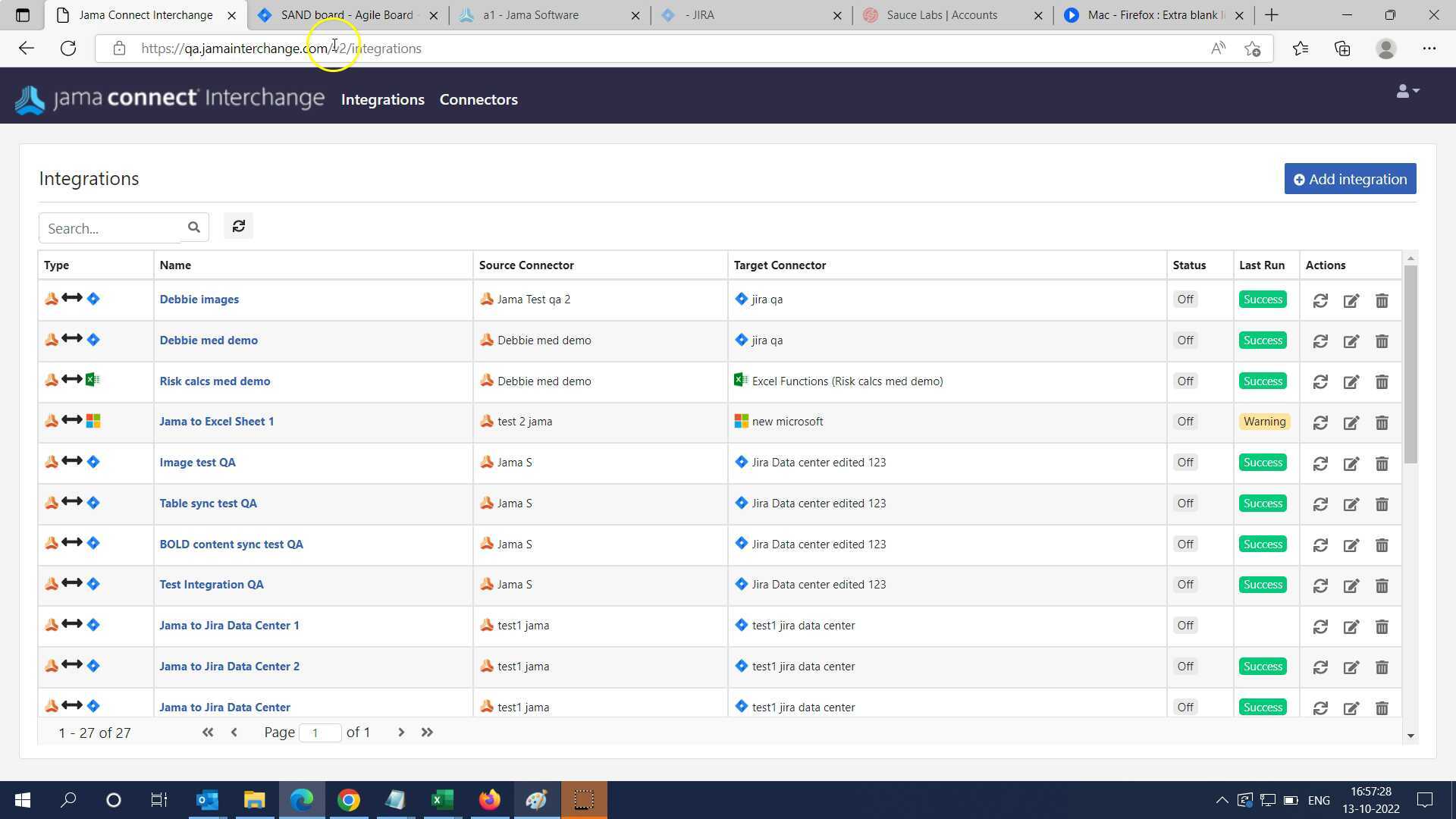
Task: Open the Connectors nav item
Action: pos(479,99)
